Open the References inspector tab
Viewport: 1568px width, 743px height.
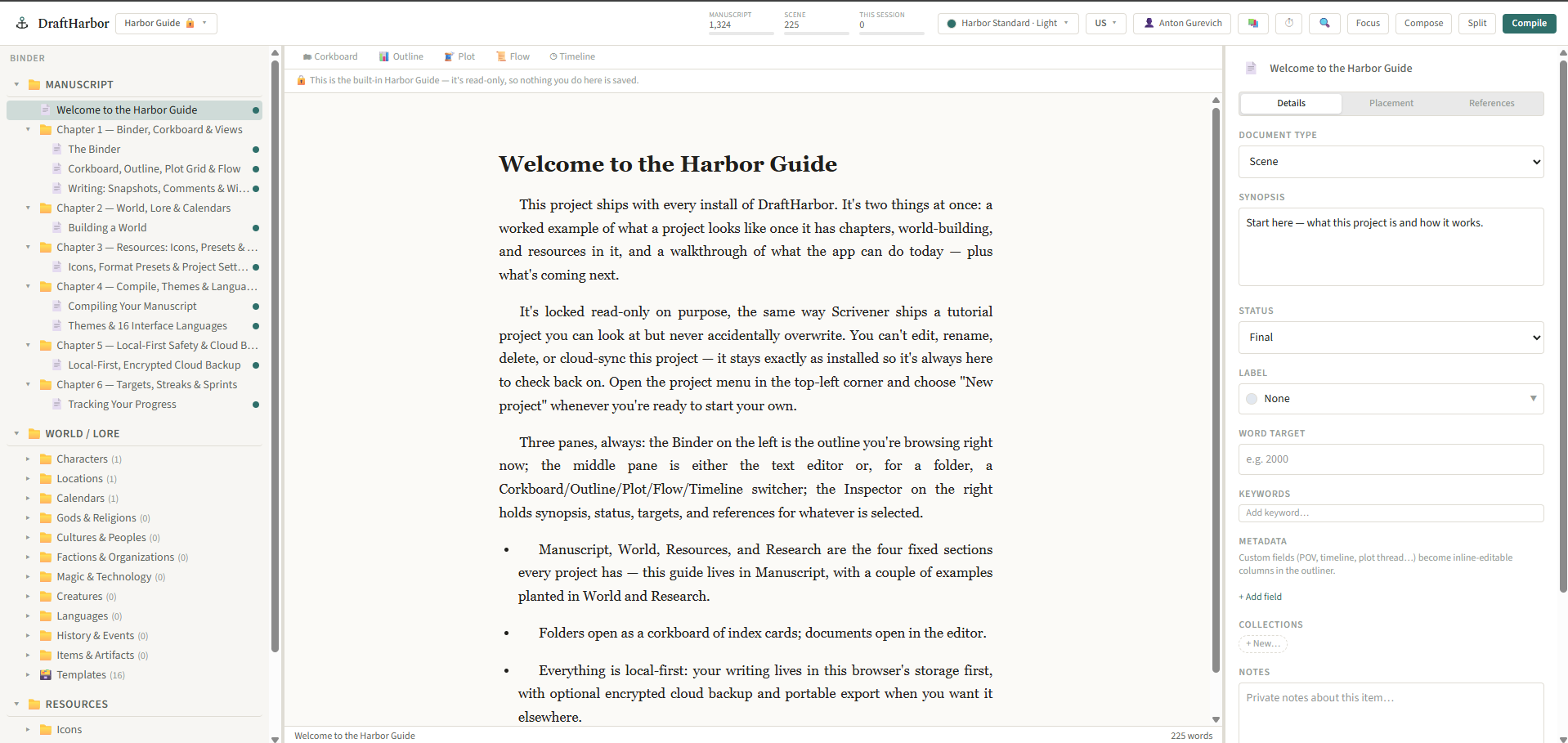coord(1491,103)
